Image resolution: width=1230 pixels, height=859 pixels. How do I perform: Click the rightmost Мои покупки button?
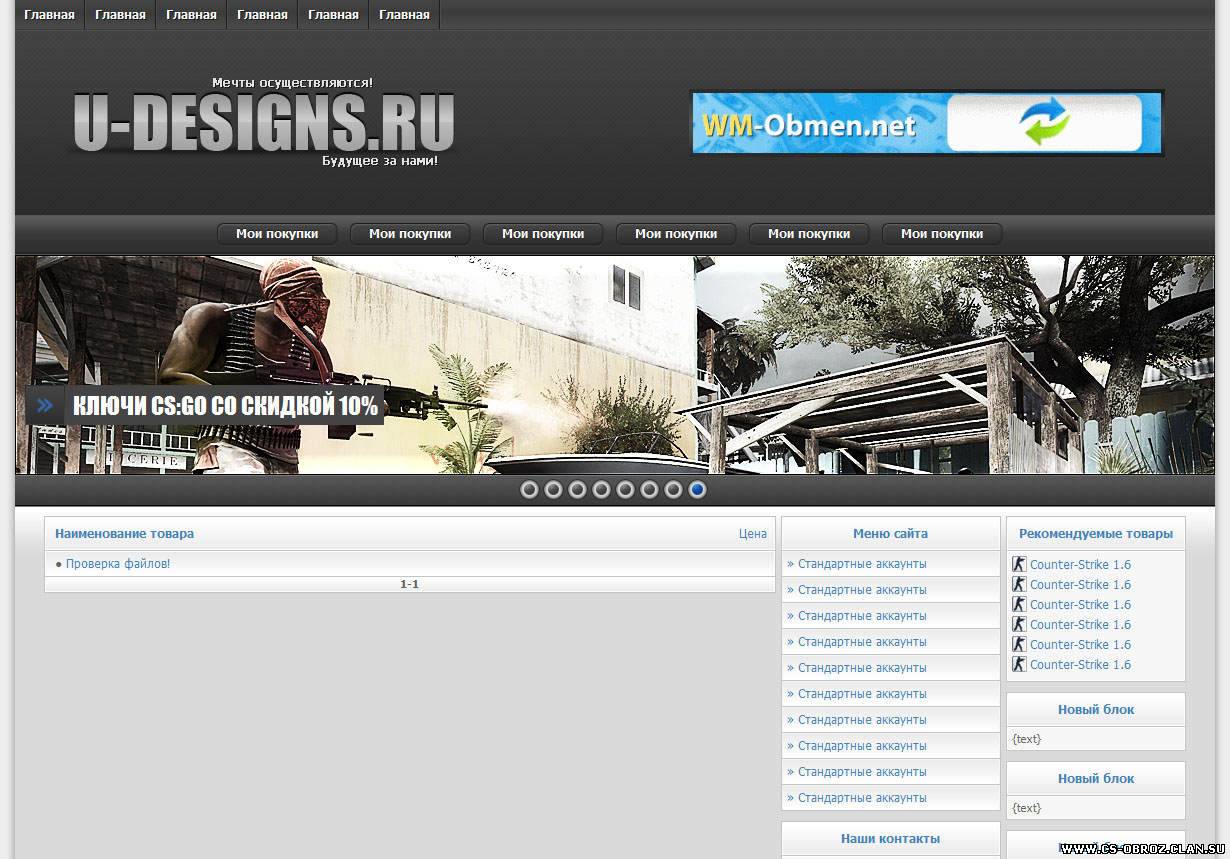click(941, 234)
